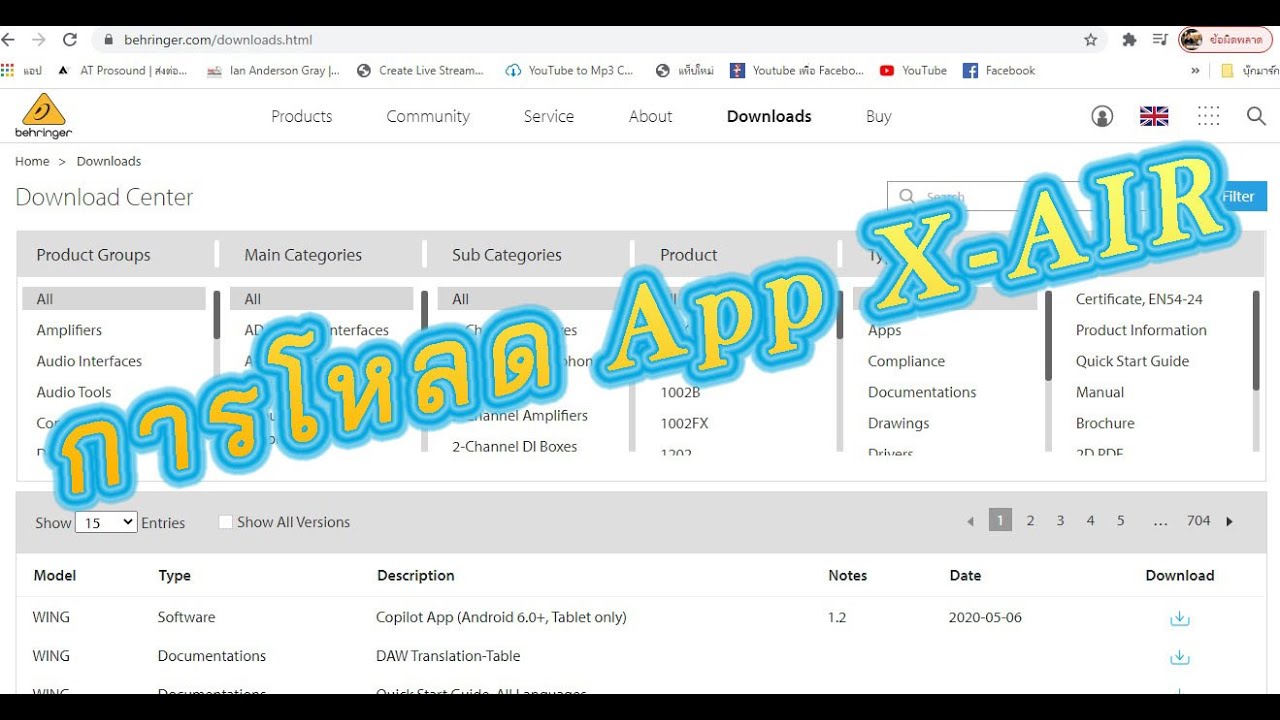Click the Home breadcrumb link
The width and height of the screenshot is (1280, 720).
click(x=32, y=161)
